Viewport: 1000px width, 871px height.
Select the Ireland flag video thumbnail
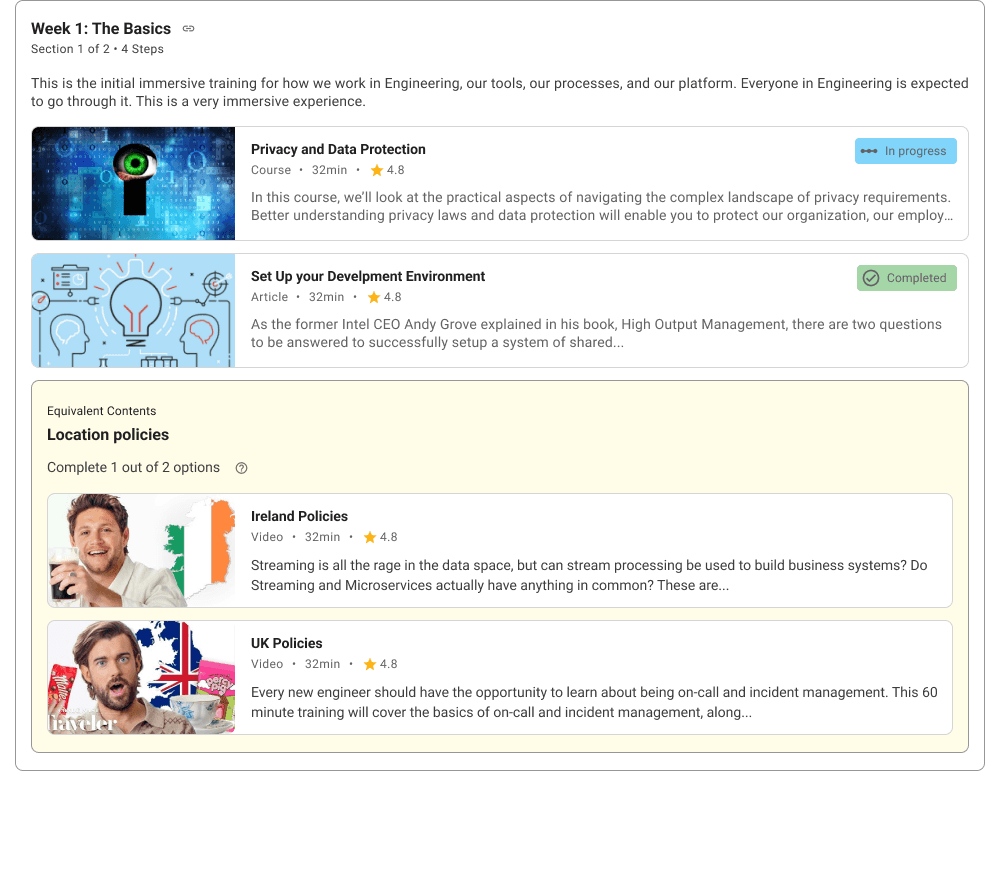(142, 550)
